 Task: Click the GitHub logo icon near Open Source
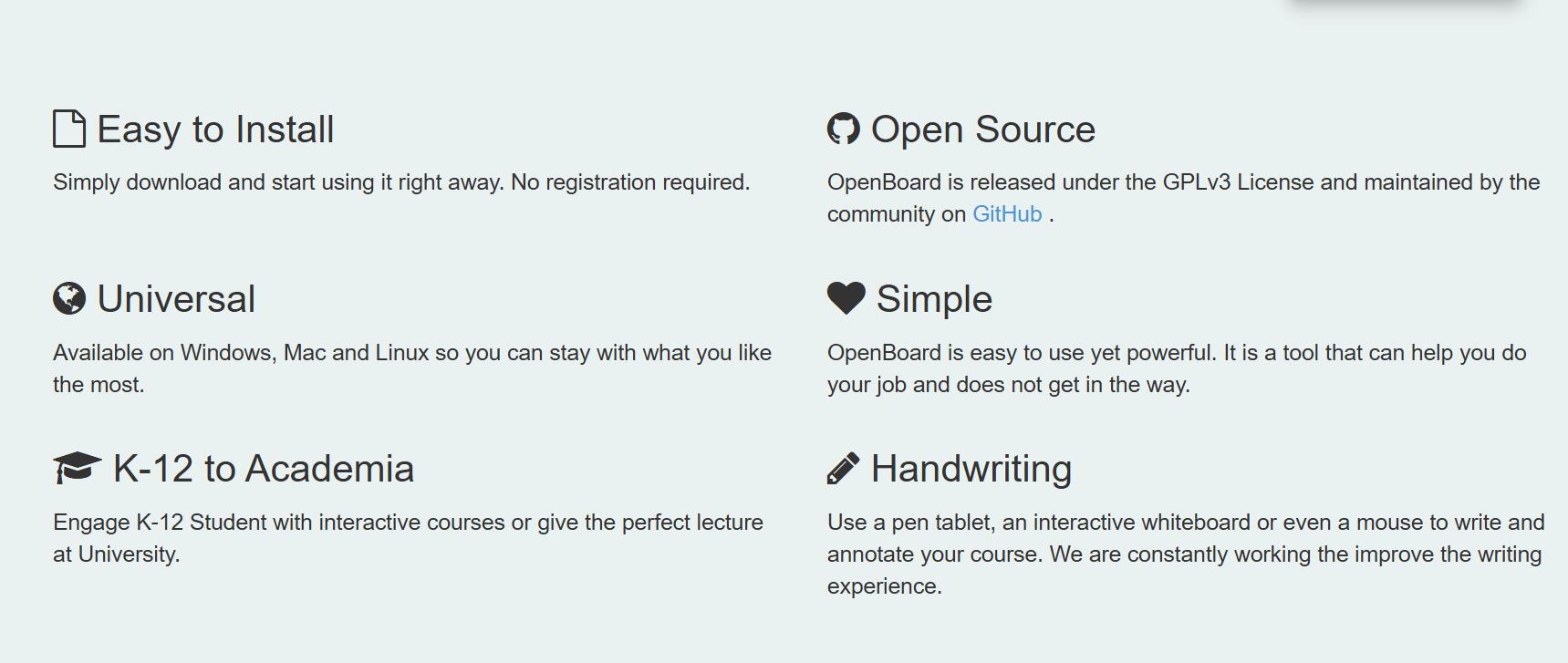[844, 129]
